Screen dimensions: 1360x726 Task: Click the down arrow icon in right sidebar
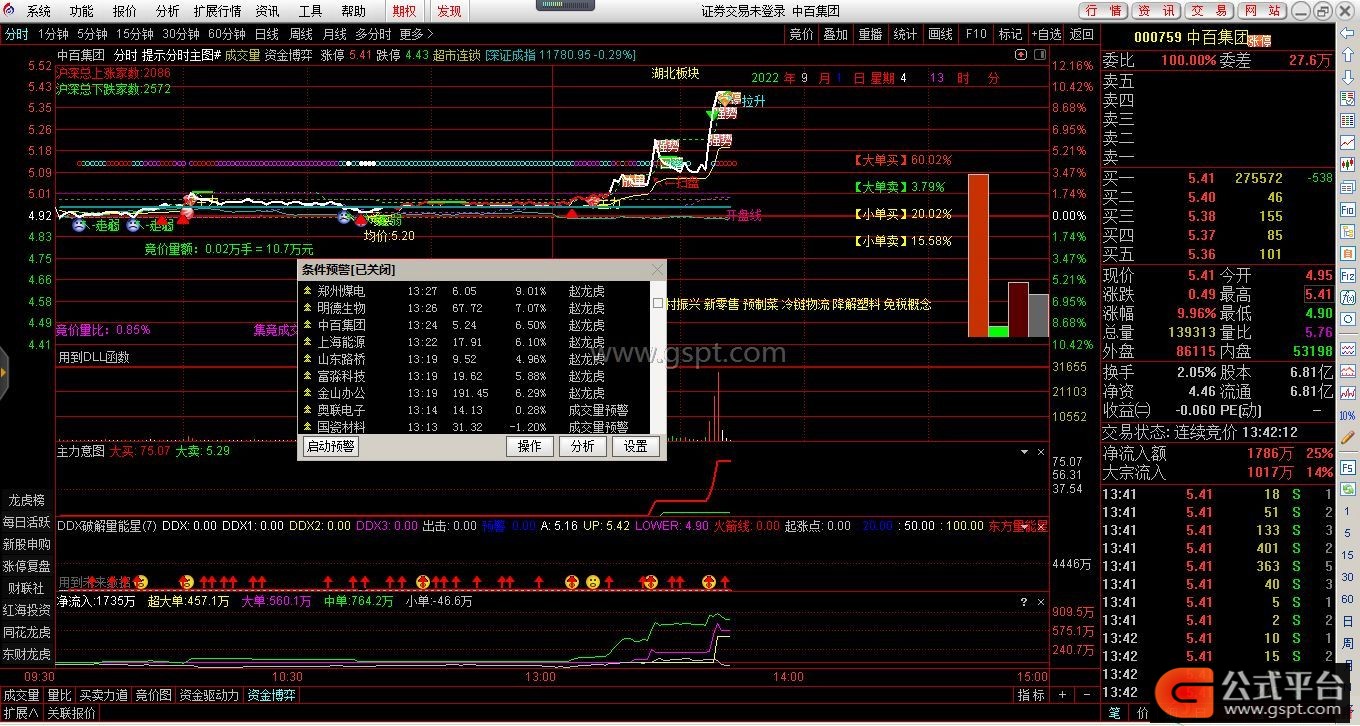1347,77
